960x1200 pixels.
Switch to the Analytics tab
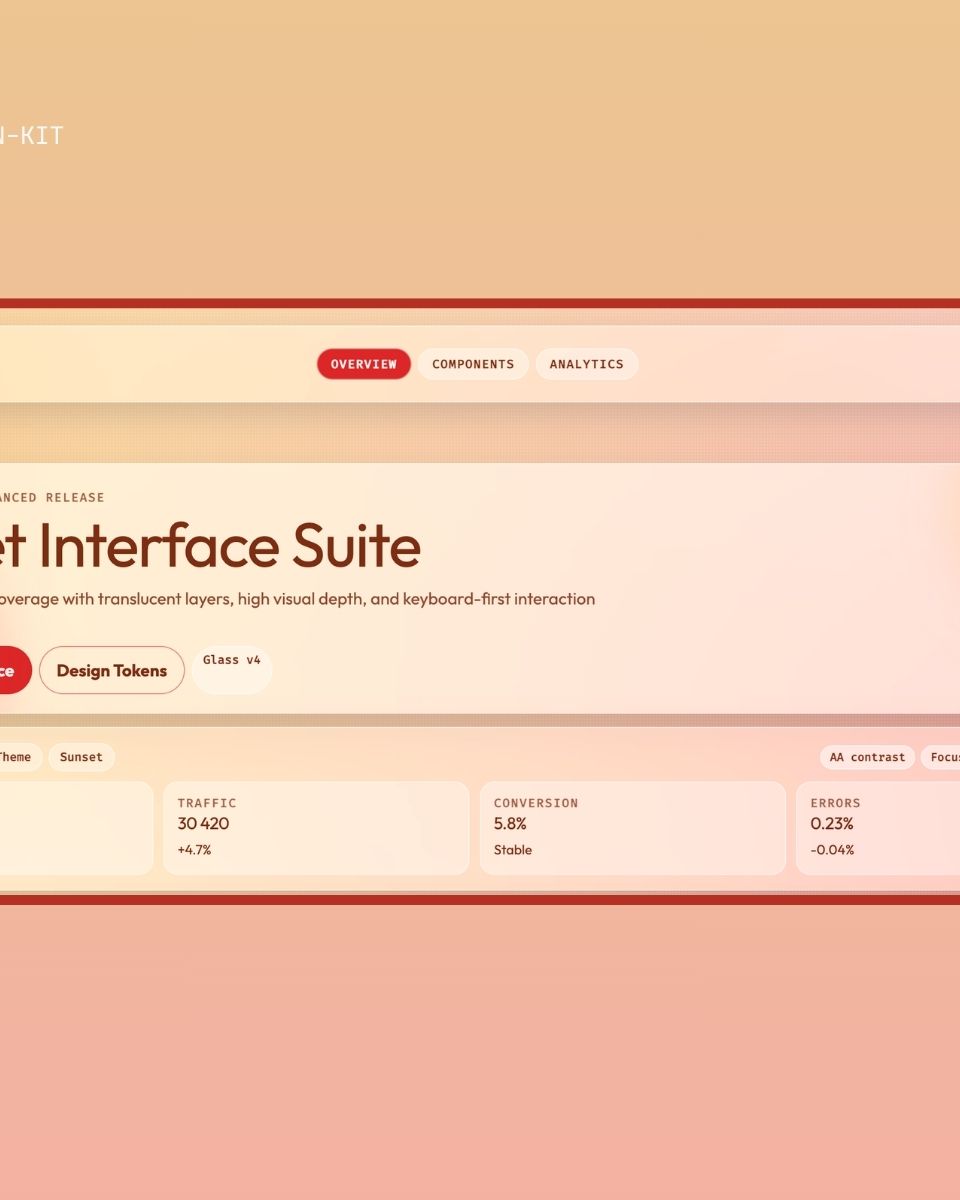(x=587, y=364)
